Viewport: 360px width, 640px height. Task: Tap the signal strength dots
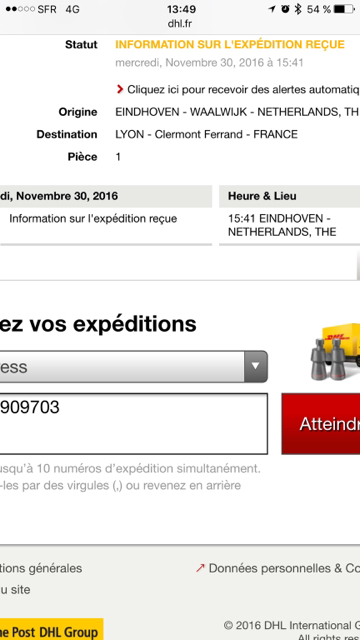click(x=20, y=9)
